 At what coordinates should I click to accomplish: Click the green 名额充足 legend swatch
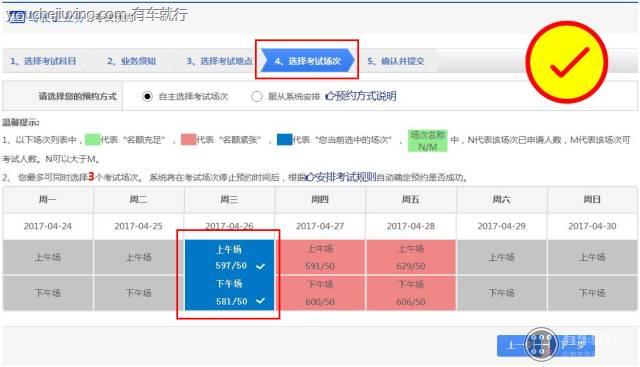[x=92, y=140]
